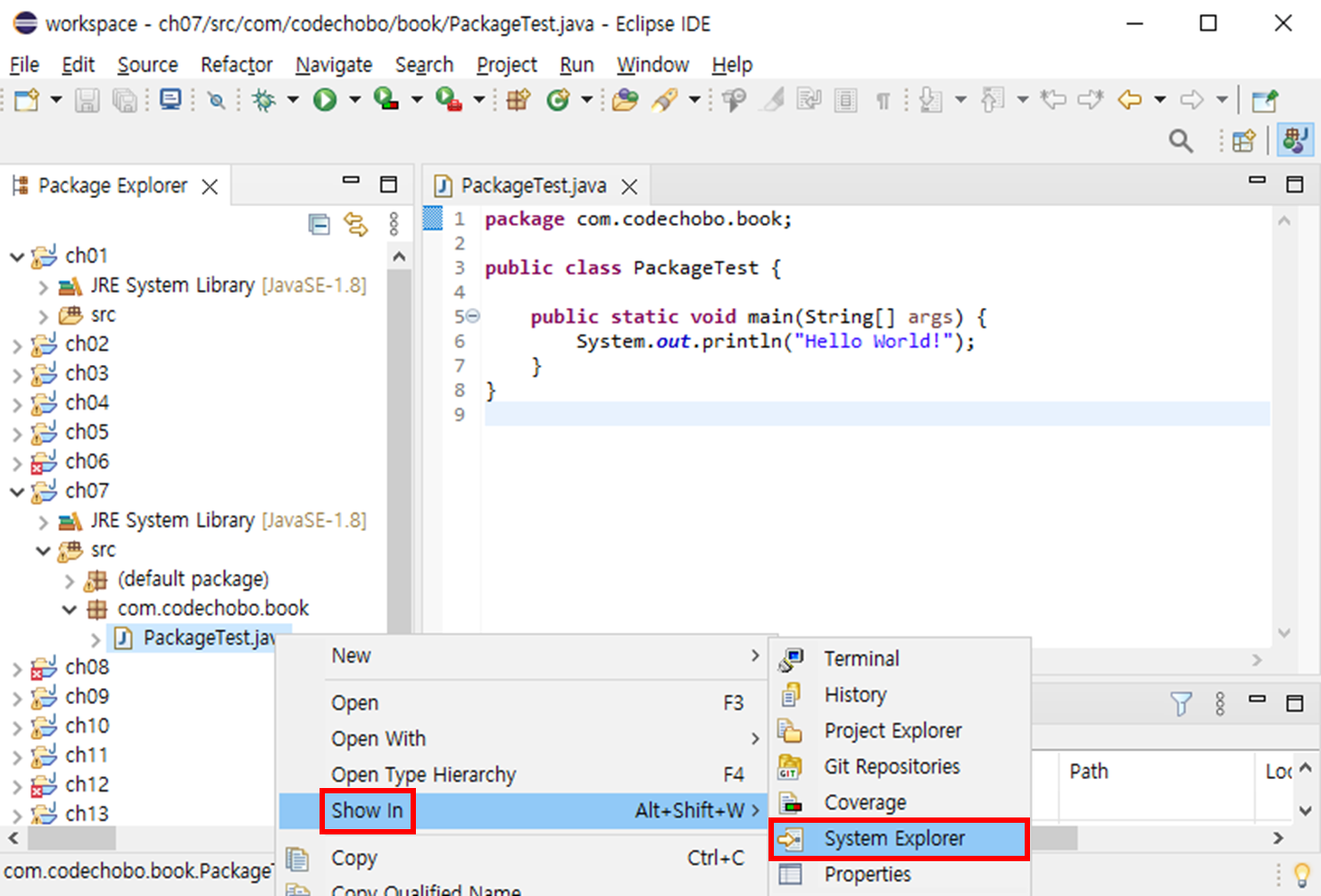Expand ch07 JRE System Library

point(44,522)
